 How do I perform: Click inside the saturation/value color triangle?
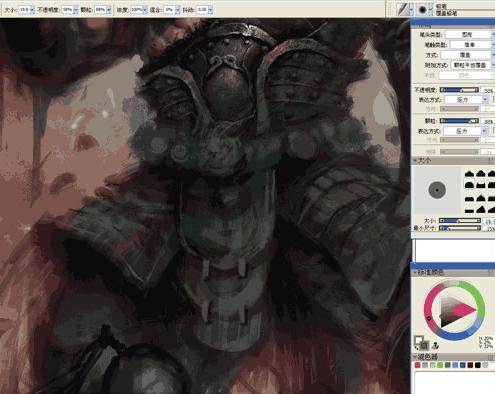[455, 310]
